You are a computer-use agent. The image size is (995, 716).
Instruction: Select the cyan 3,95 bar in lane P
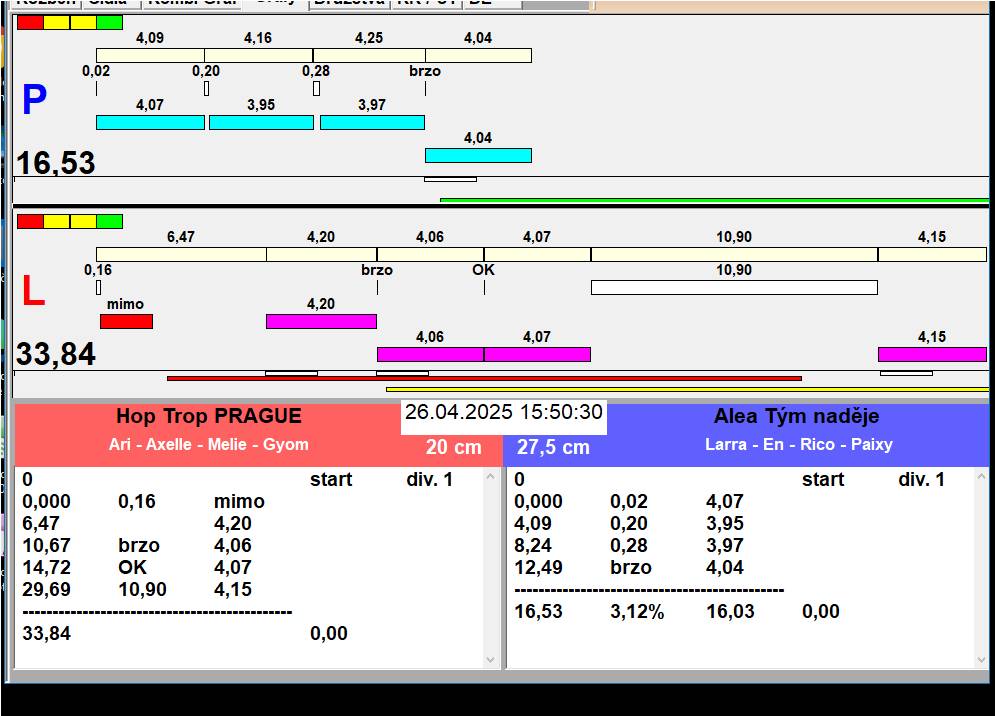(x=261, y=122)
